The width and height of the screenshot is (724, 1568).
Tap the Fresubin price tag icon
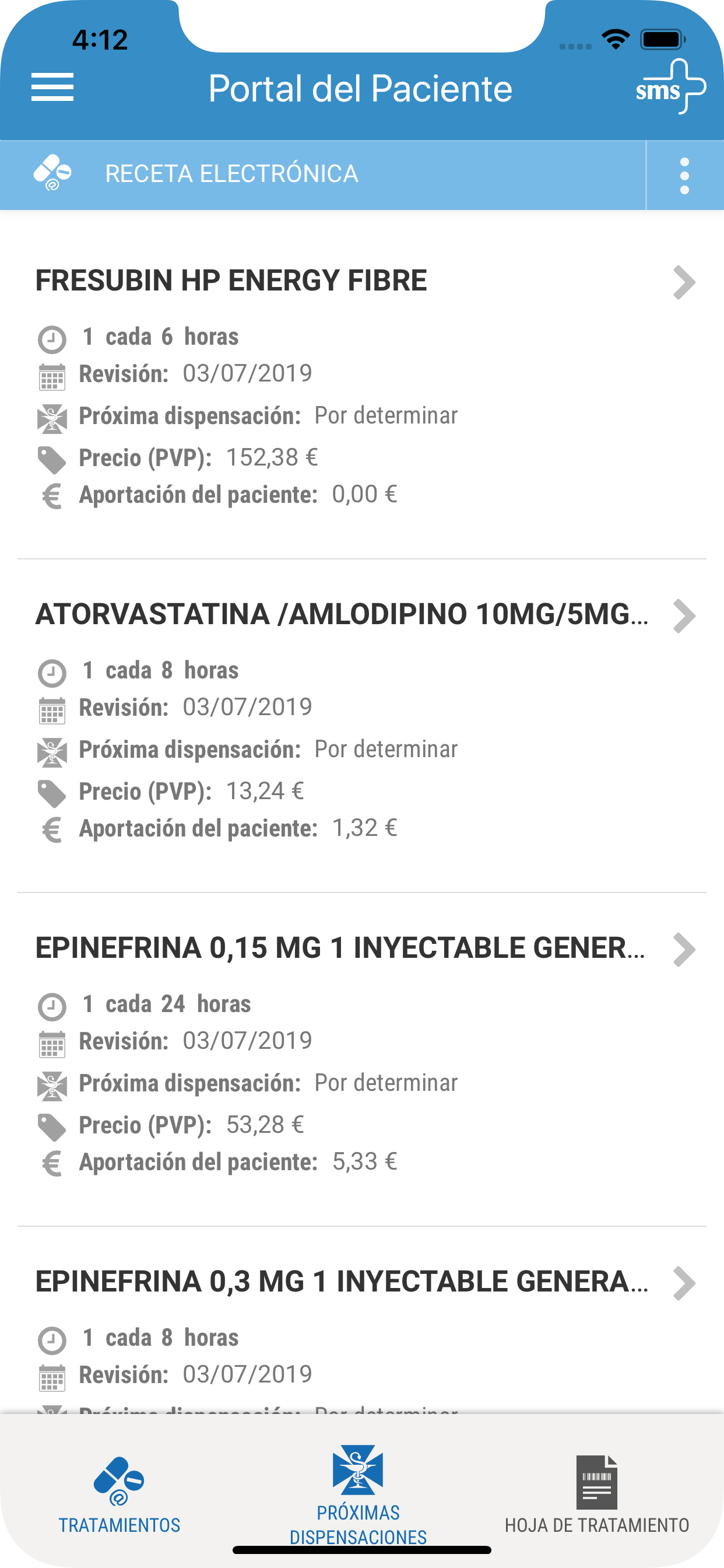[x=52, y=460]
